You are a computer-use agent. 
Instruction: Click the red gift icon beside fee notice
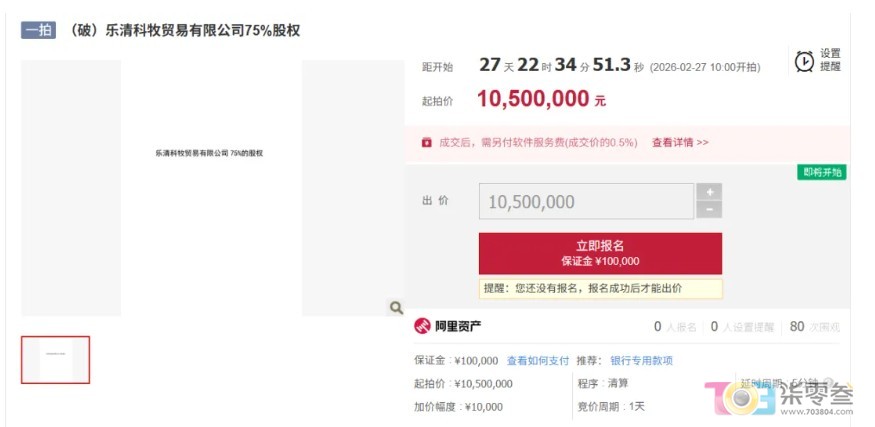427,142
